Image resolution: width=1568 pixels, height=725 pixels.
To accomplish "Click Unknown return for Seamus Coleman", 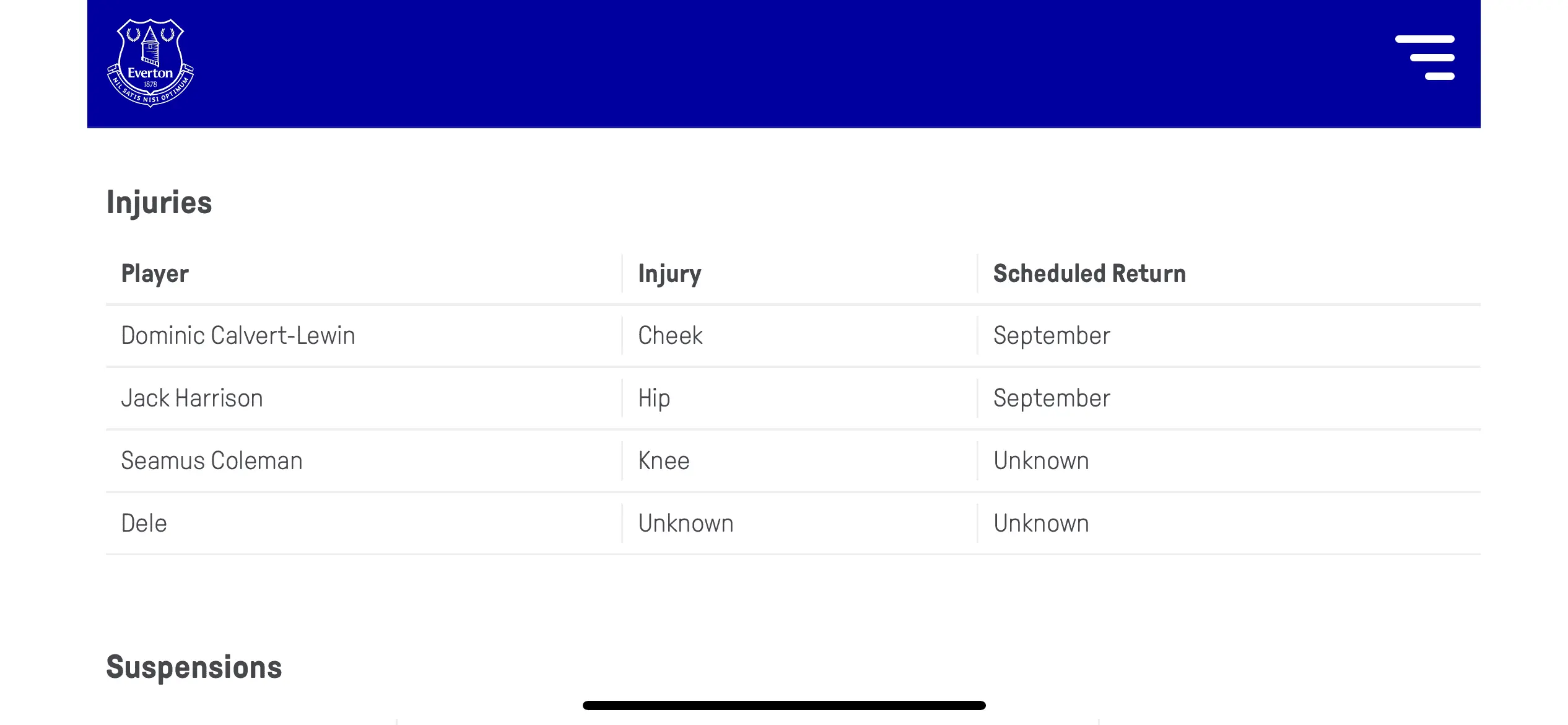I will point(1041,461).
